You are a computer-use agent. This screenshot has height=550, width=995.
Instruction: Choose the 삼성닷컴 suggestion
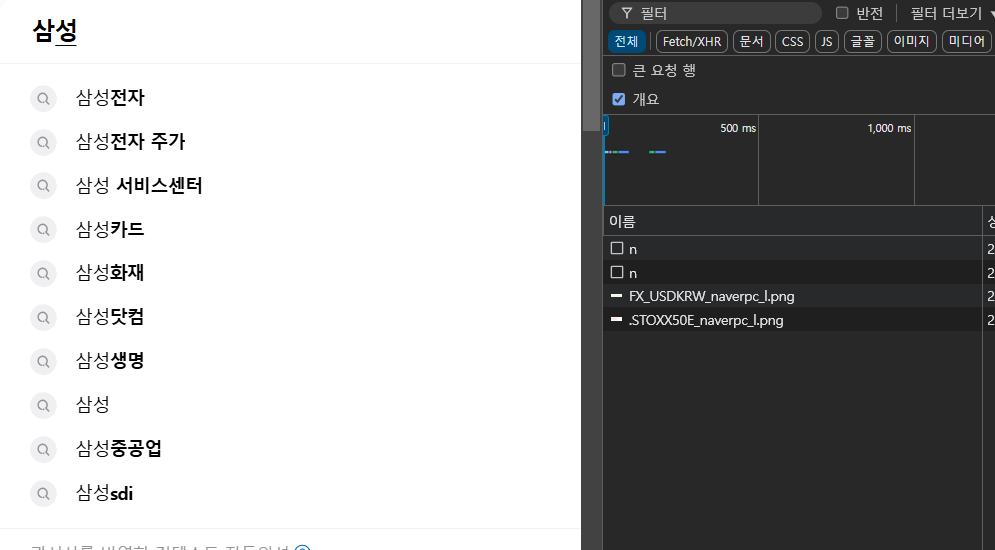coord(110,317)
